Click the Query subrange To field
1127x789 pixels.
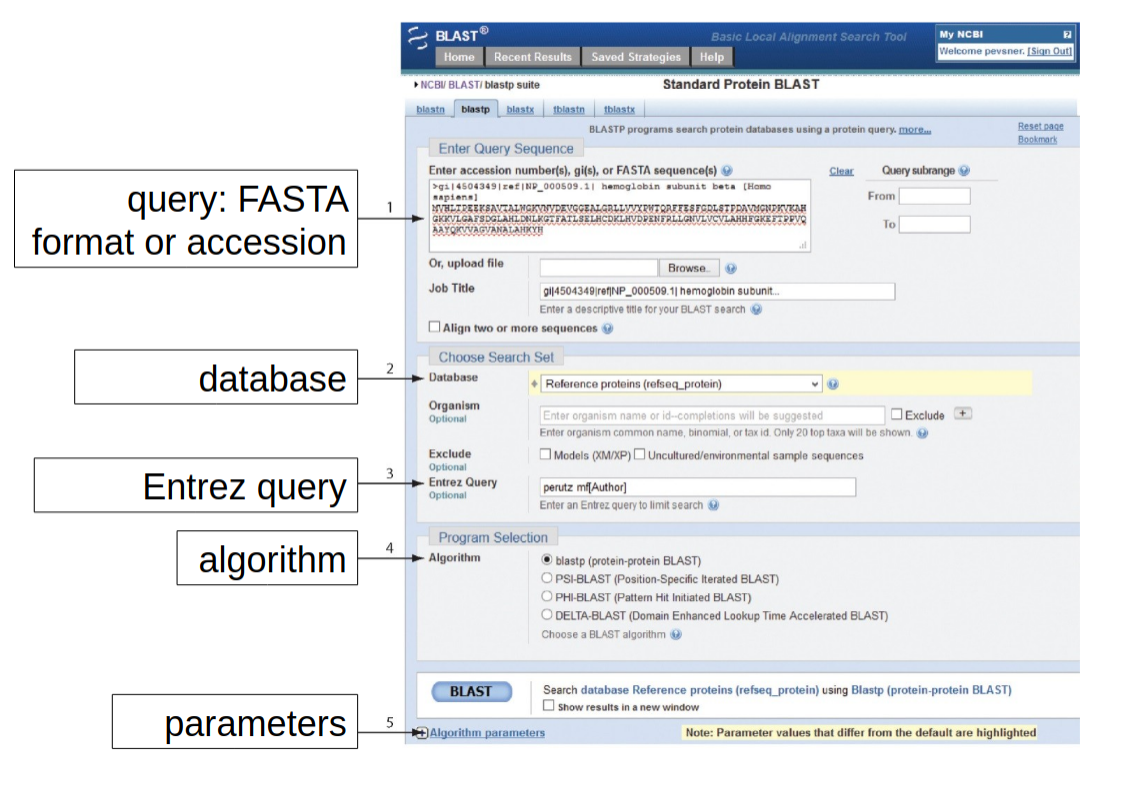coord(934,224)
